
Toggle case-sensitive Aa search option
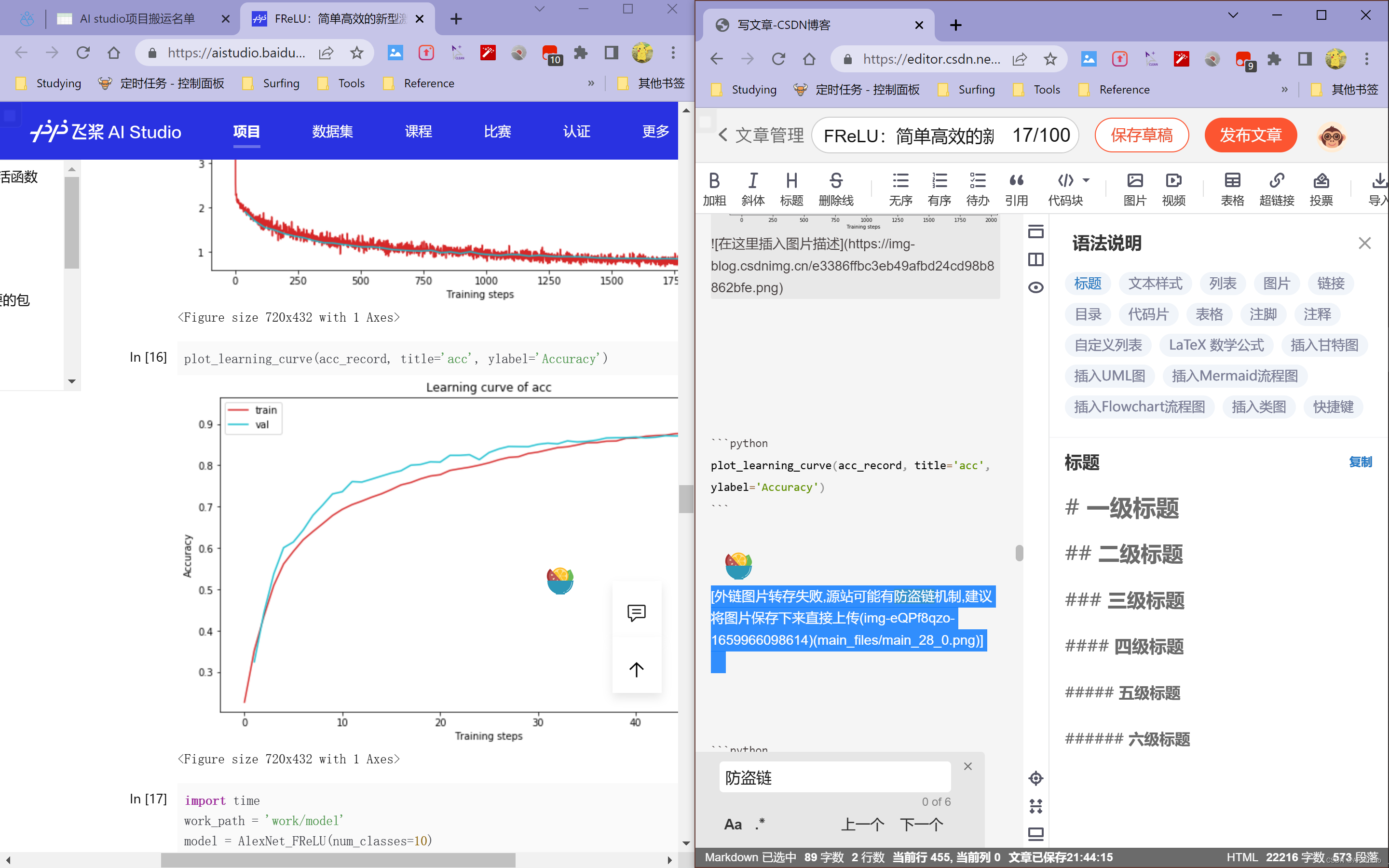733,825
